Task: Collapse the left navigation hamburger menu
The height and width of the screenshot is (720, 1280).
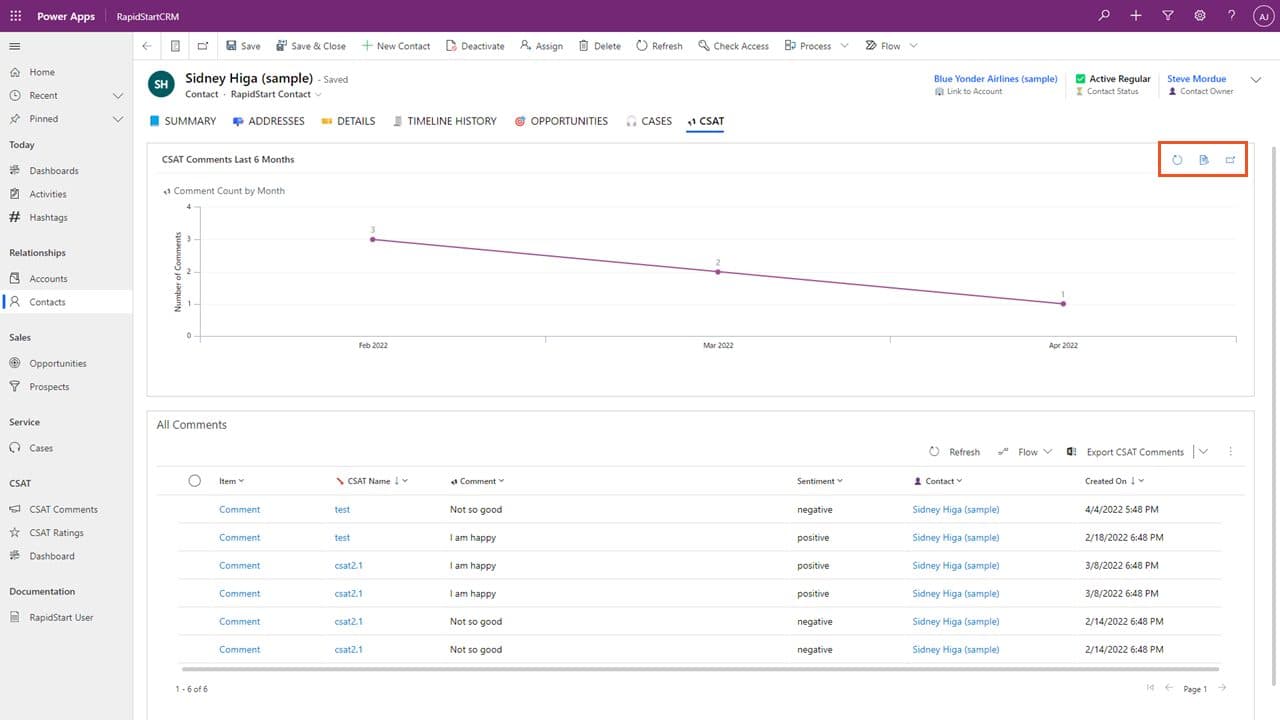Action: 15,46
